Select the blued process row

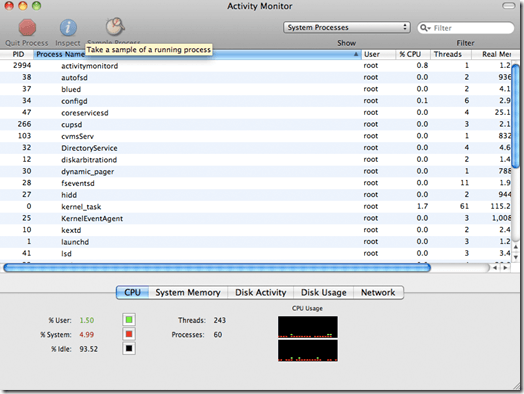(256, 89)
